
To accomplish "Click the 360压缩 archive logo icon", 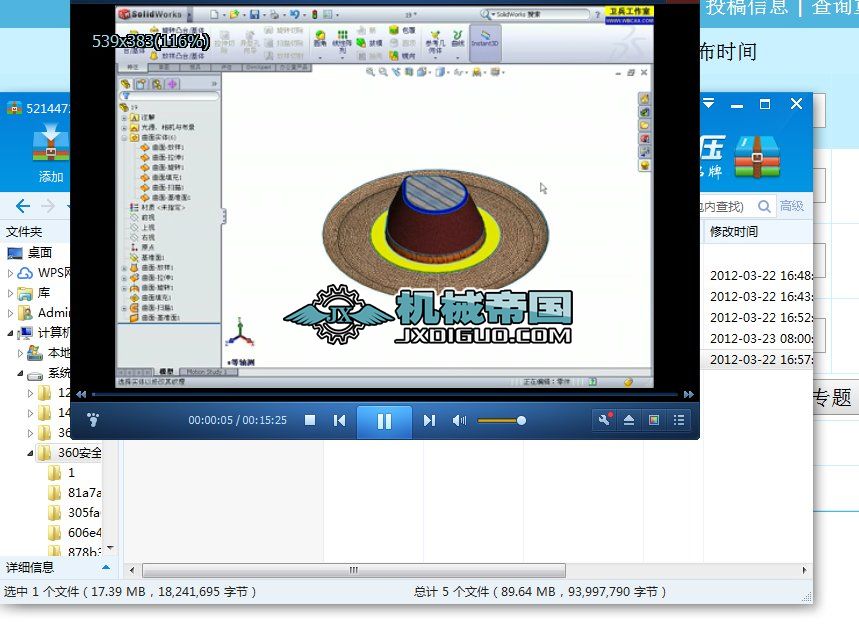I will tap(757, 157).
